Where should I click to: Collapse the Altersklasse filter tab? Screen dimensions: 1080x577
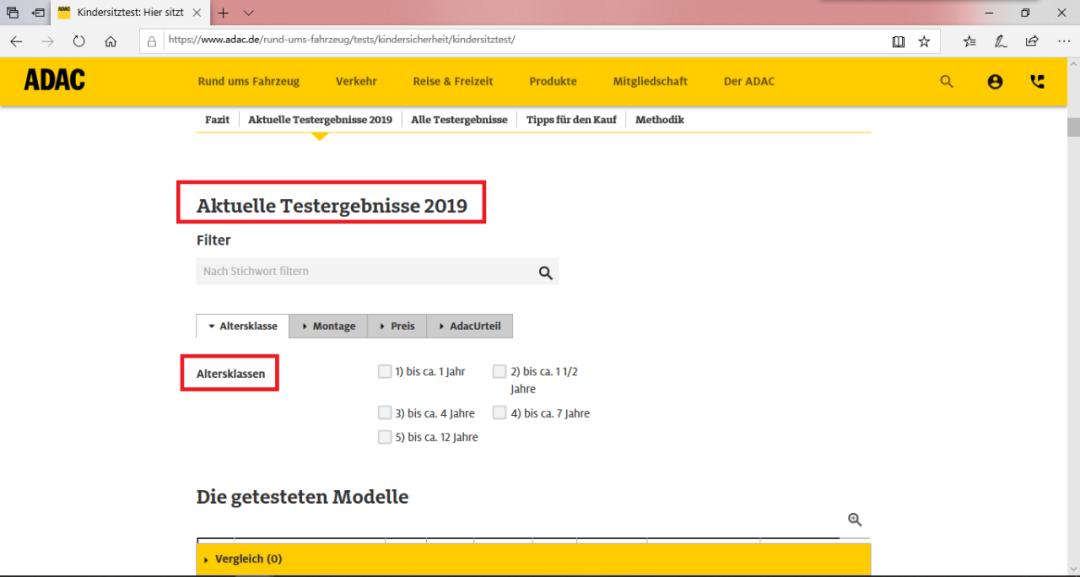pyautogui.click(x=242, y=326)
